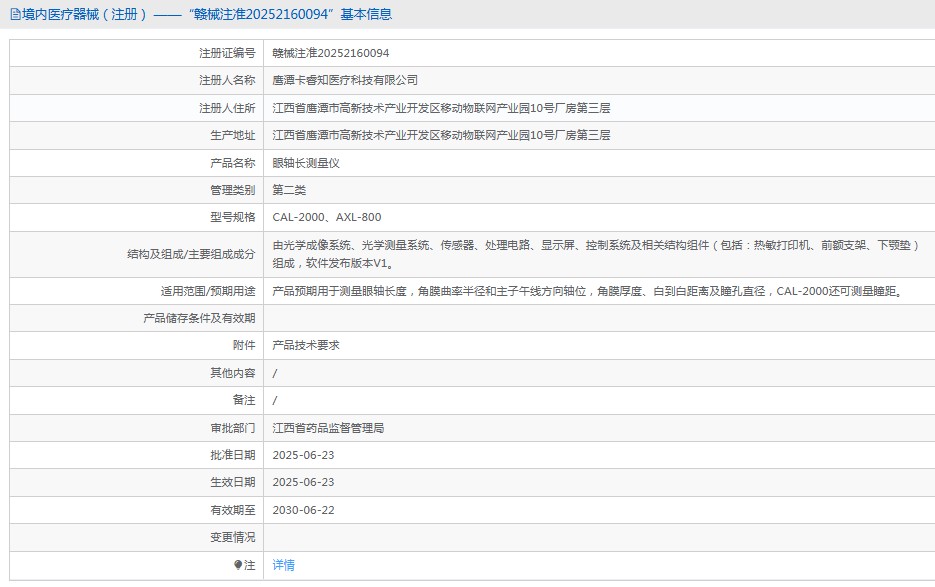Click the lightbulb icon beside 注
The height and width of the screenshot is (587, 935).
click(238, 565)
